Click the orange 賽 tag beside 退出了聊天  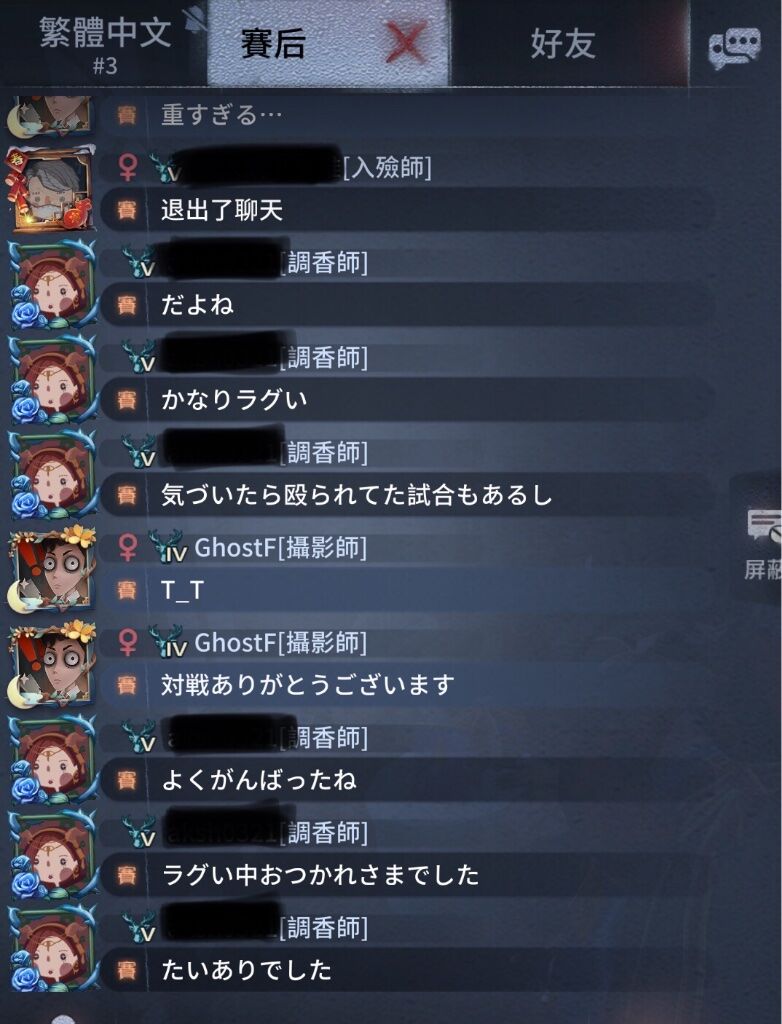click(x=127, y=210)
